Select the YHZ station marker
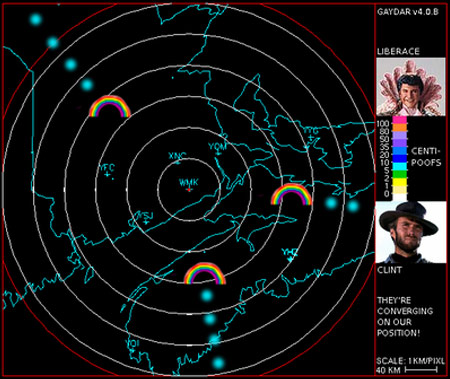The height and width of the screenshot is (379, 450). click(290, 255)
